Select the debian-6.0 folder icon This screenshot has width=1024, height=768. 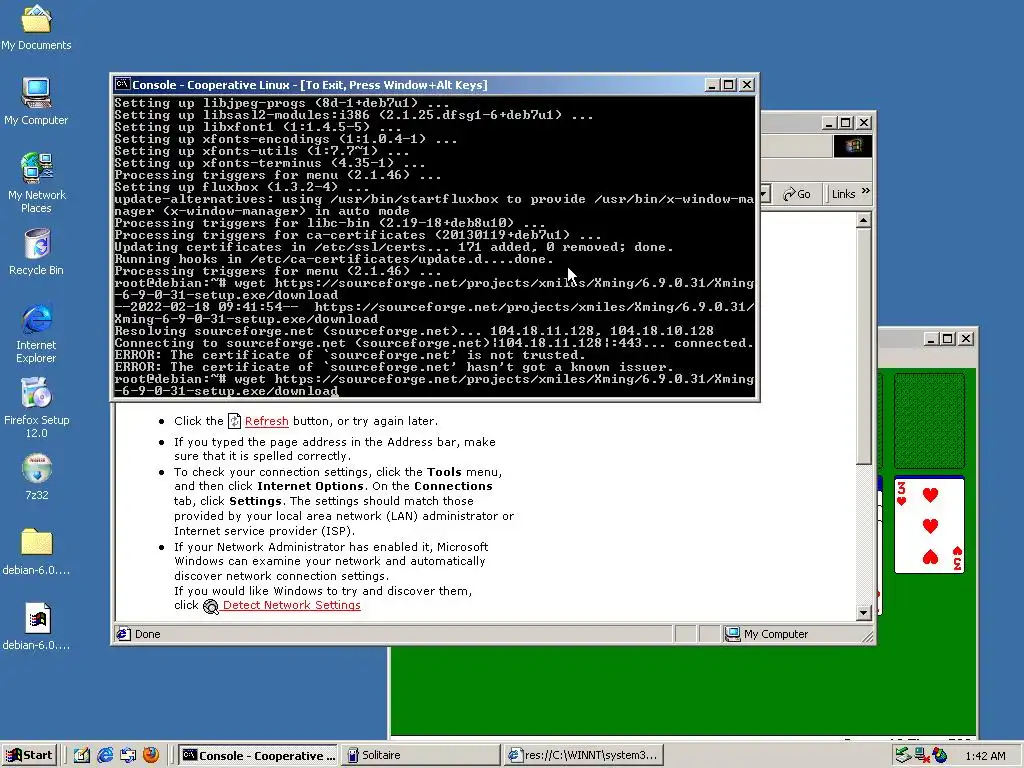[36, 552]
